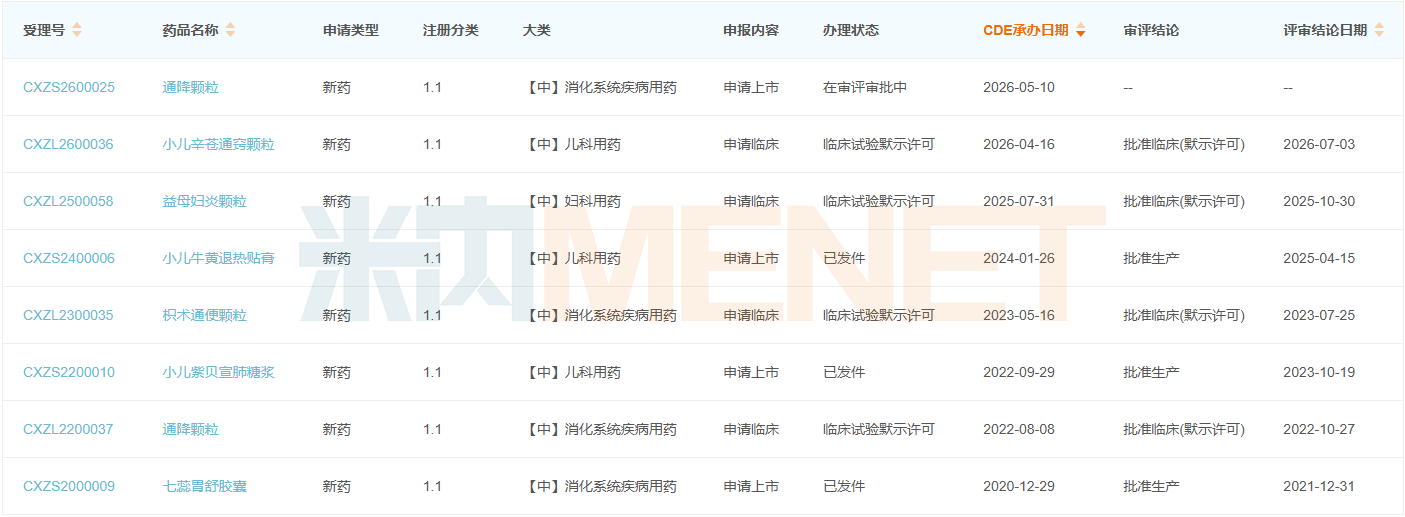View drug 枳术通便颗粒 details
The width and height of the screenshot is (1405, 517).
coord(204,315)
